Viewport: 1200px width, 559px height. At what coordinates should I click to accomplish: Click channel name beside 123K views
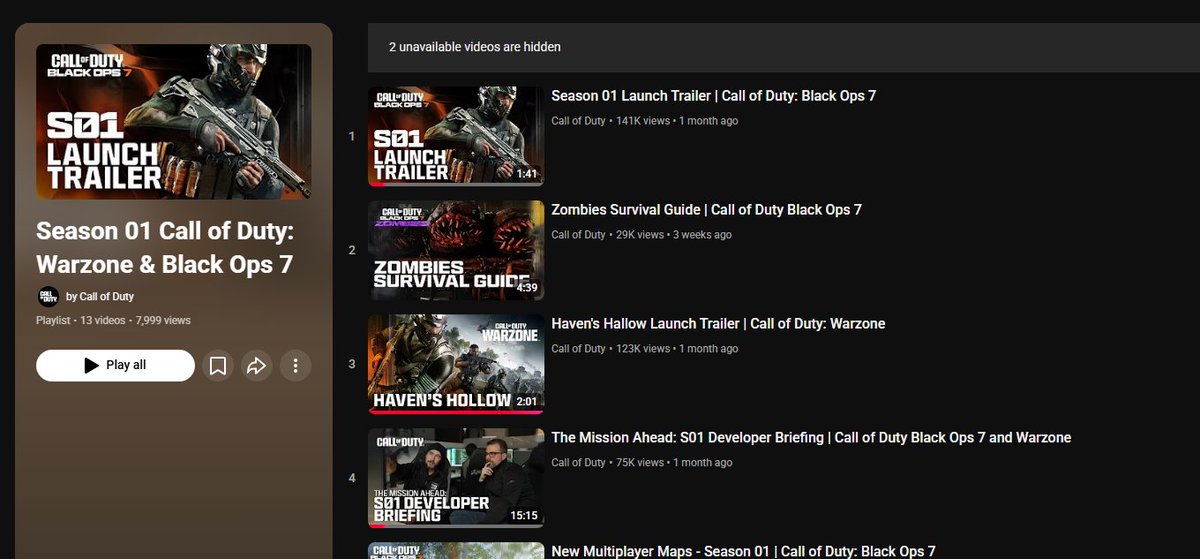coord(578,349)
